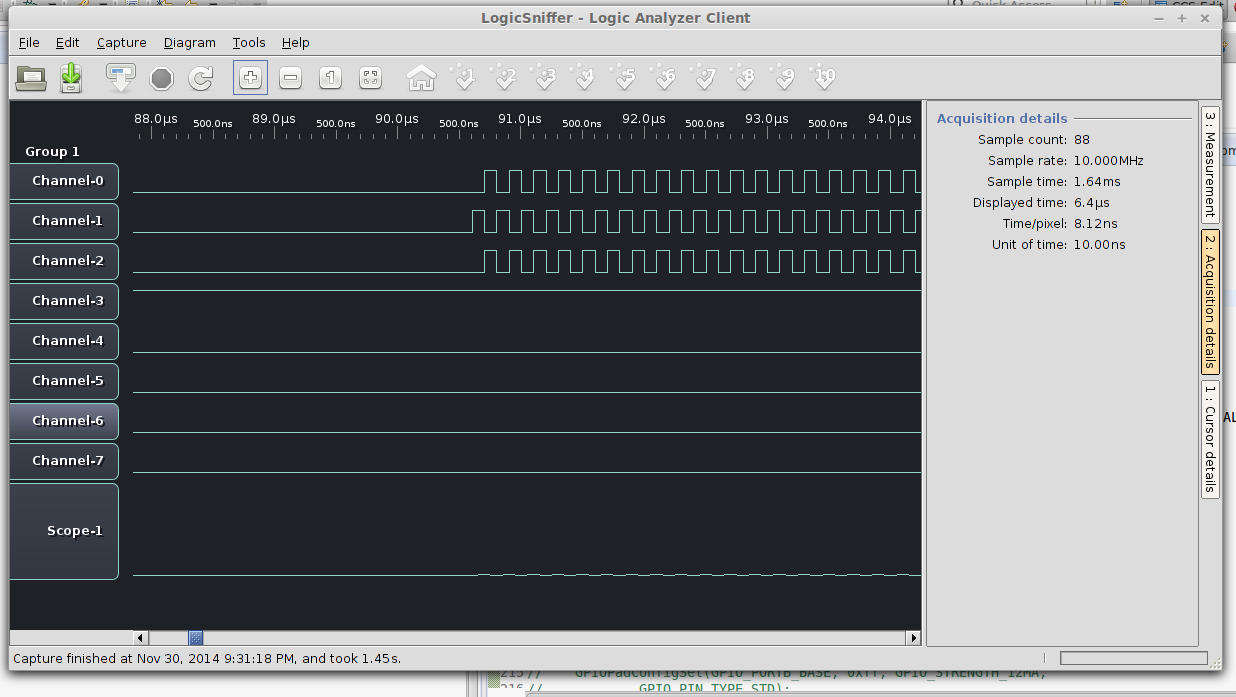Click the Sample rate value 10.000MHz
The image size is (1236, 697).
pos(1108,161)
